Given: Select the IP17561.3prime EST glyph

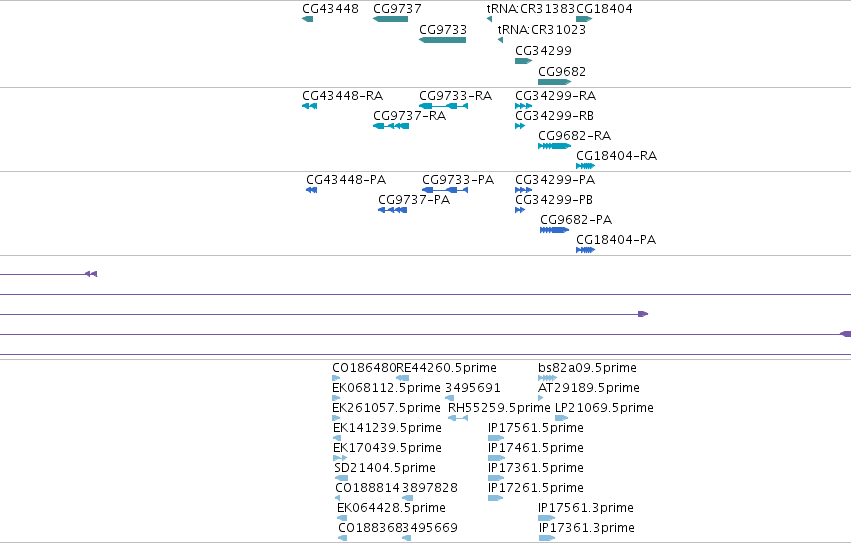Looking at the screenshot, I should [x=546, y=518].
